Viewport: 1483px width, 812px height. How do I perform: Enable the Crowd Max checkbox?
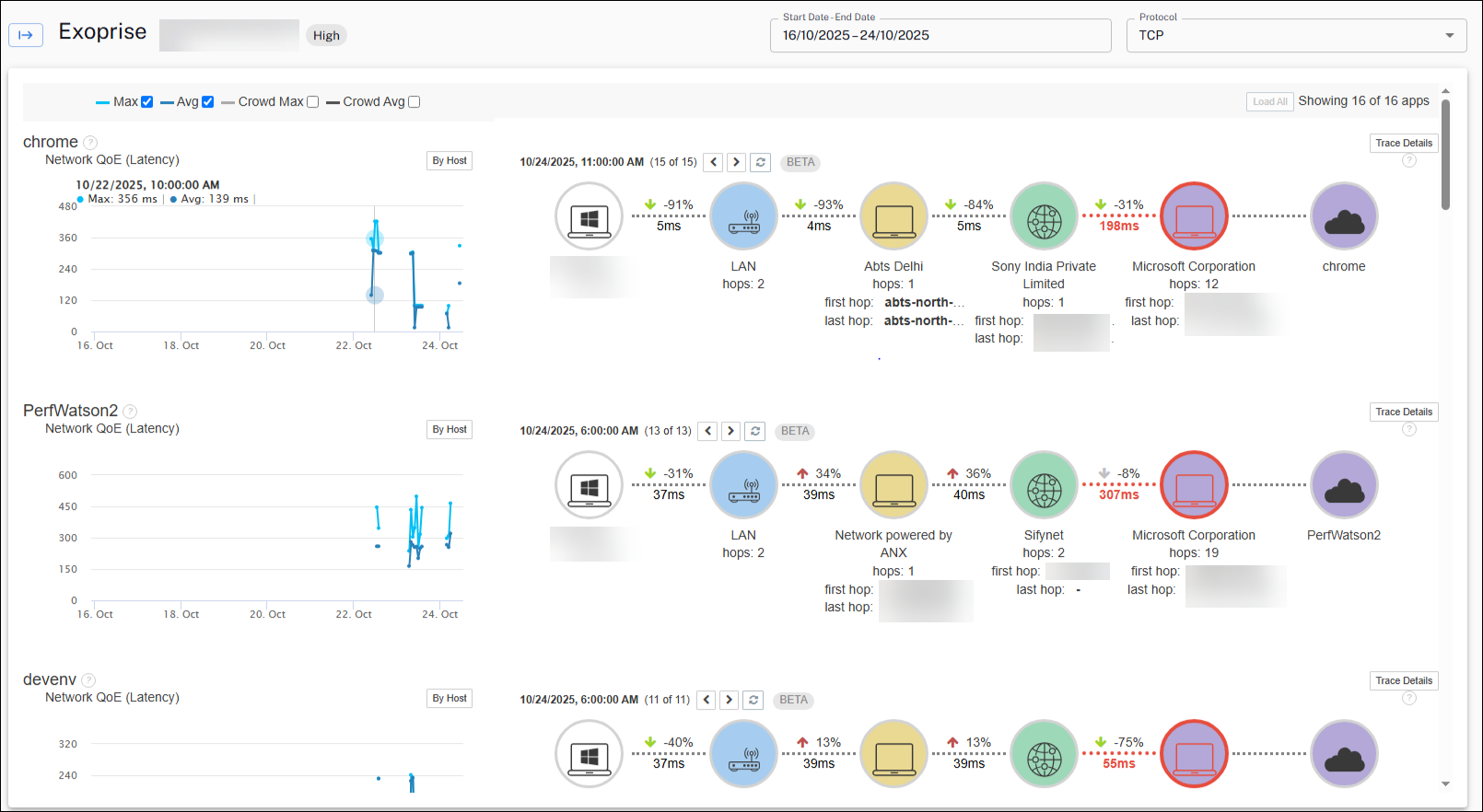click(x=312, y=102)
